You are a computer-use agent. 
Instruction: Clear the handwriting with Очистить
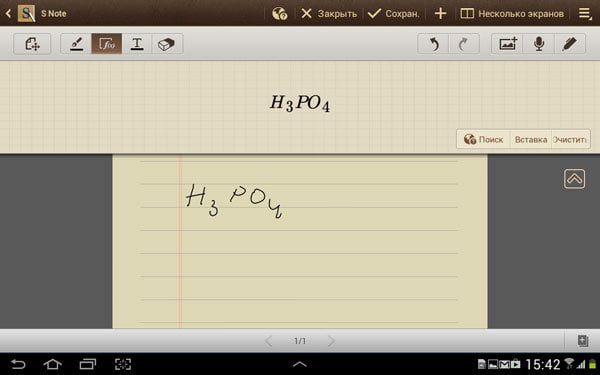[x=570, y=140]
